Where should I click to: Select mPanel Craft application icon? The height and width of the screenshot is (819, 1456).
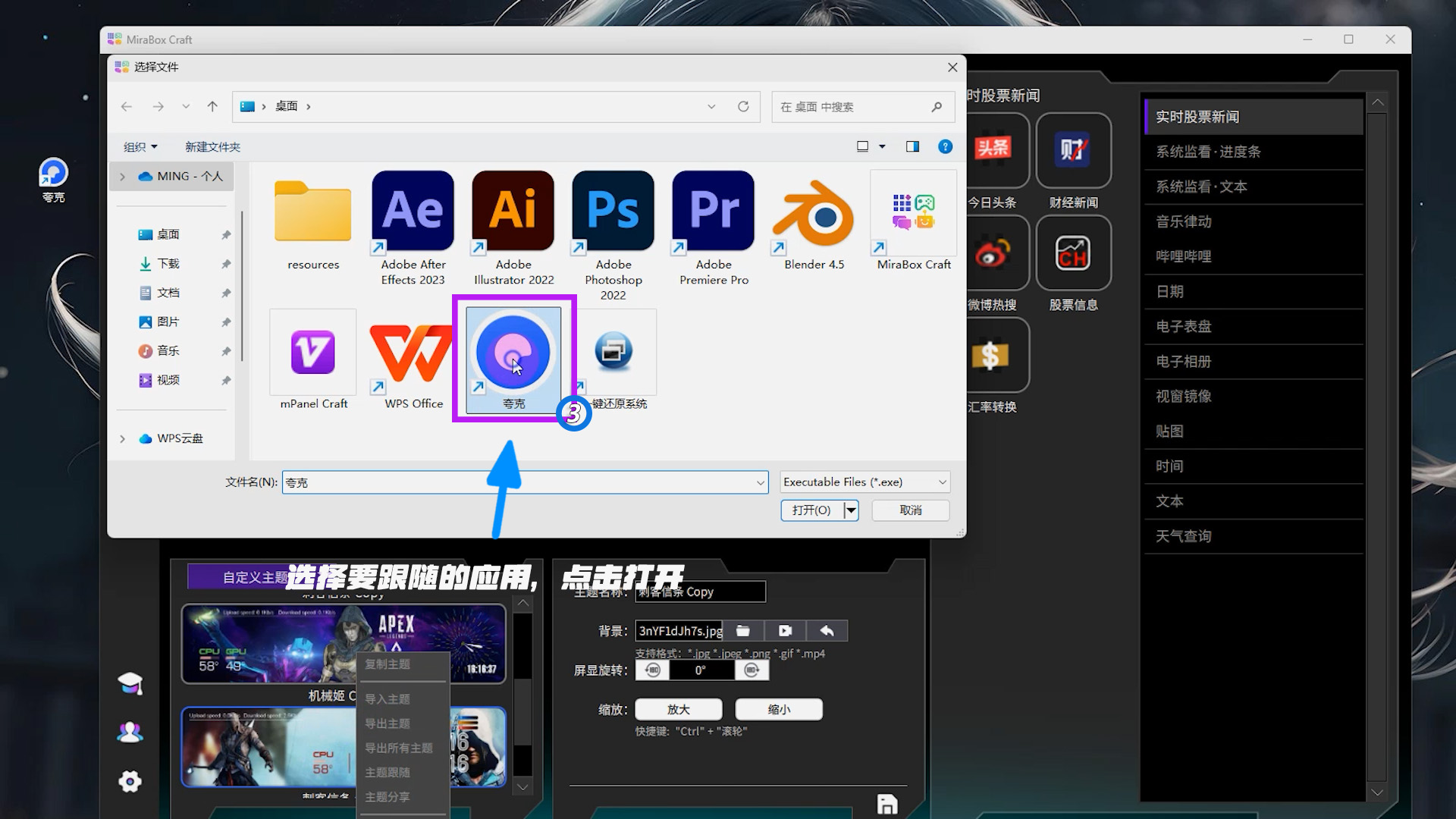(x=313, y=361)
